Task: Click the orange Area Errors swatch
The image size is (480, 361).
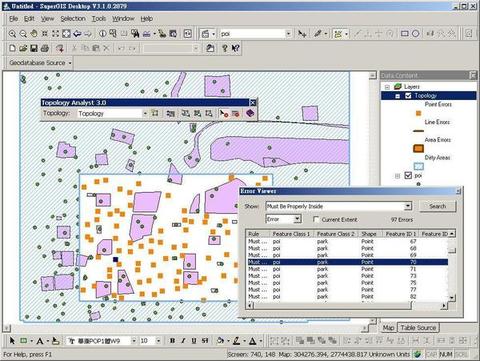Action: pyautogui.click(x=418, y=148)
